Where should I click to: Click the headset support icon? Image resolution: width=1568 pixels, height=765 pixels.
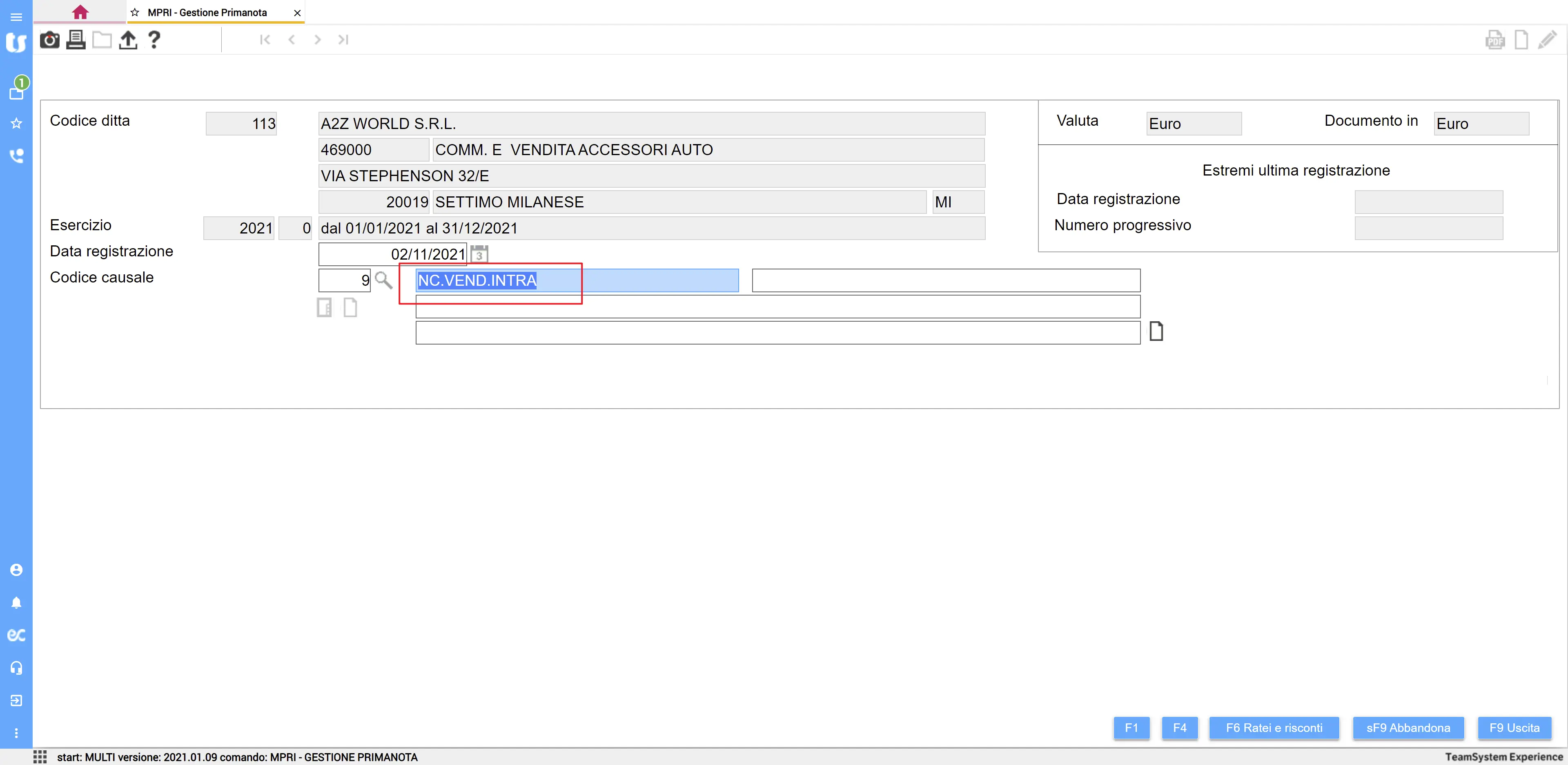tap(16, 667)
